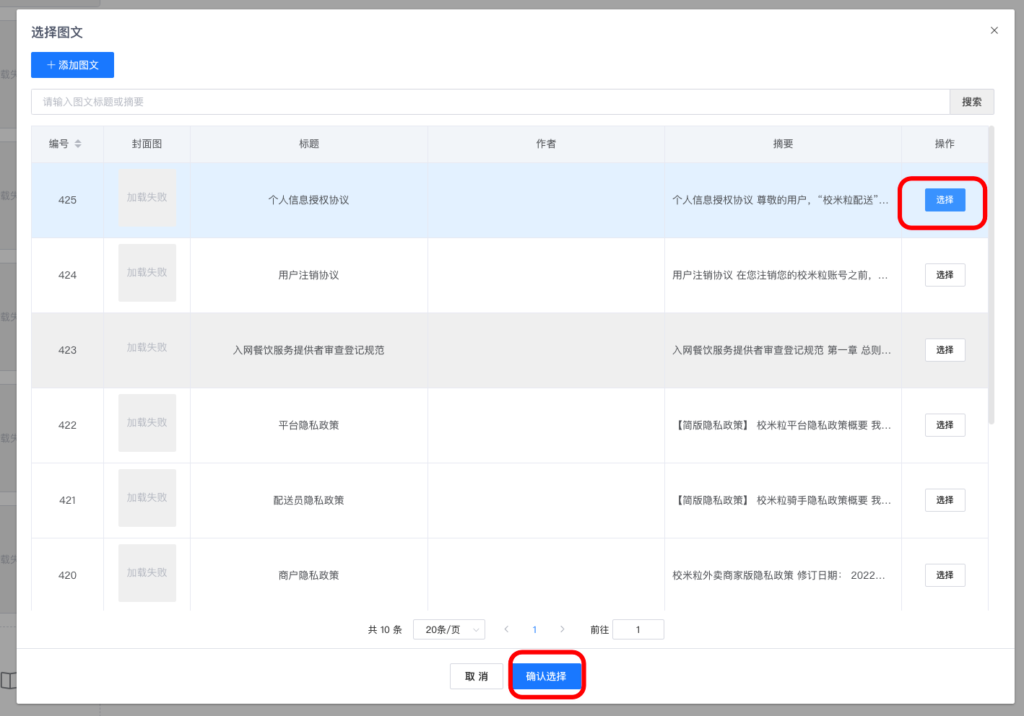
Task: Select page number 1 in pagination
Action: [x=534, y=629]
